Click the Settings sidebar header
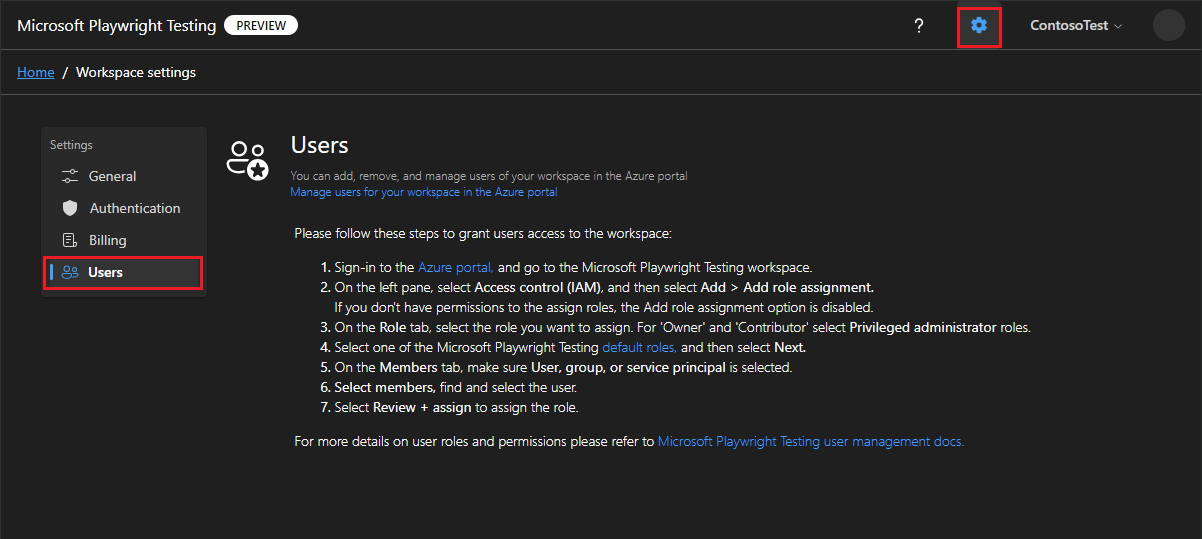 [x=71, y=145]
